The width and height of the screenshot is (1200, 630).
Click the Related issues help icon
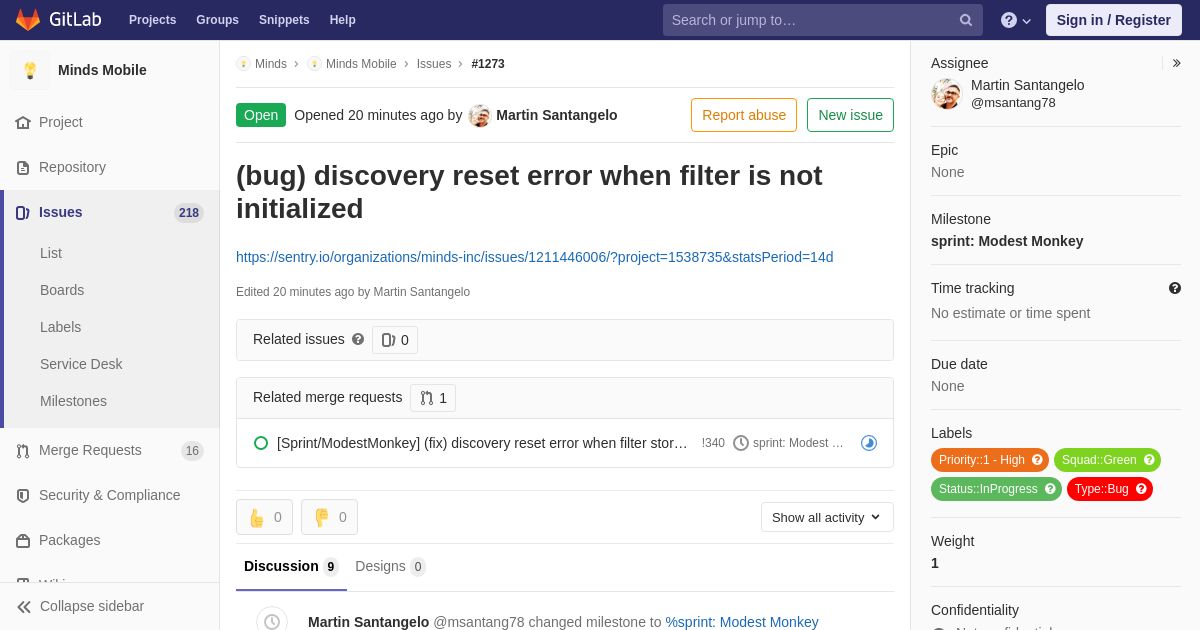click(358, 339)
